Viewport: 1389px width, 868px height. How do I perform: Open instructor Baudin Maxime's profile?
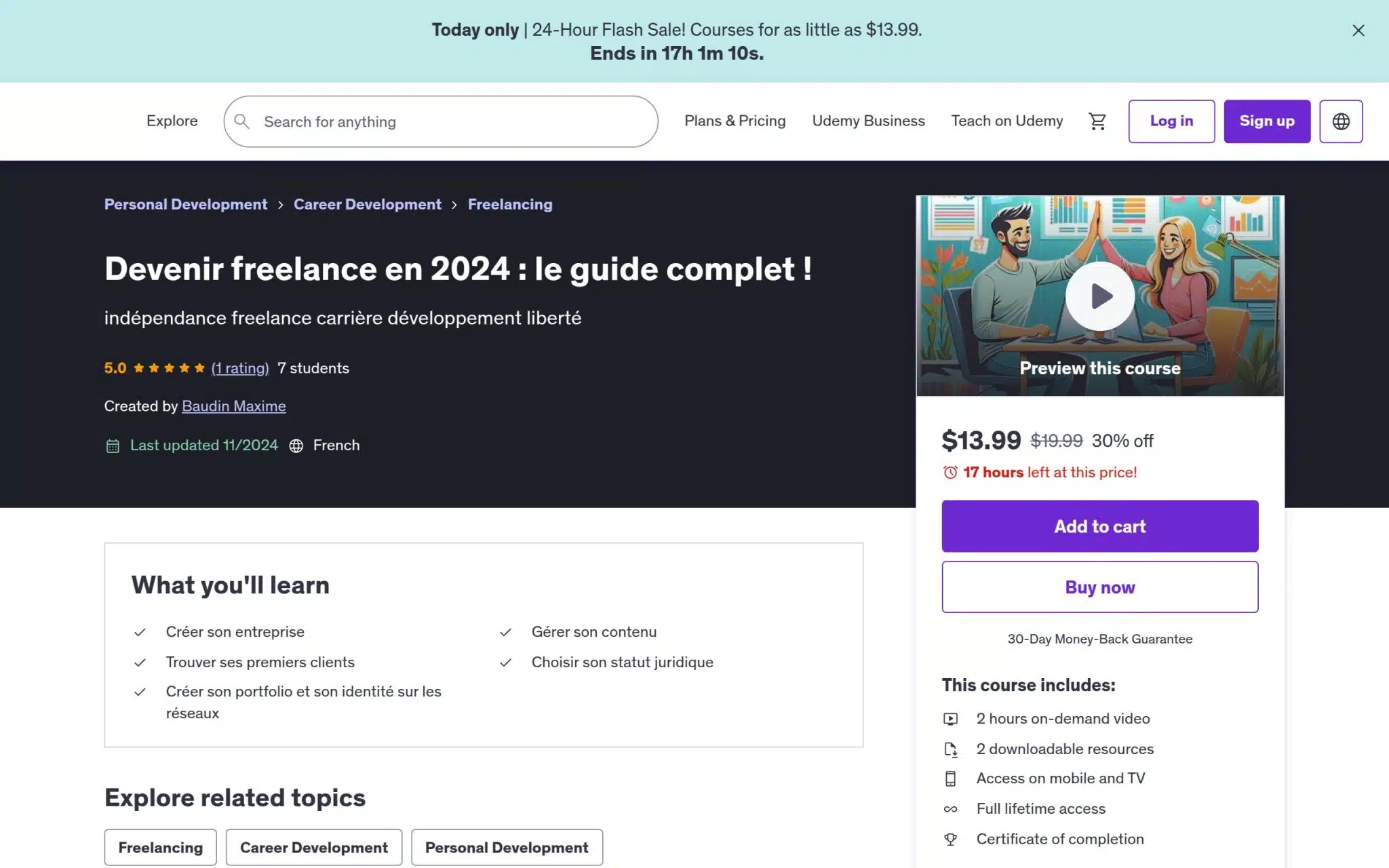pos(234,406)
